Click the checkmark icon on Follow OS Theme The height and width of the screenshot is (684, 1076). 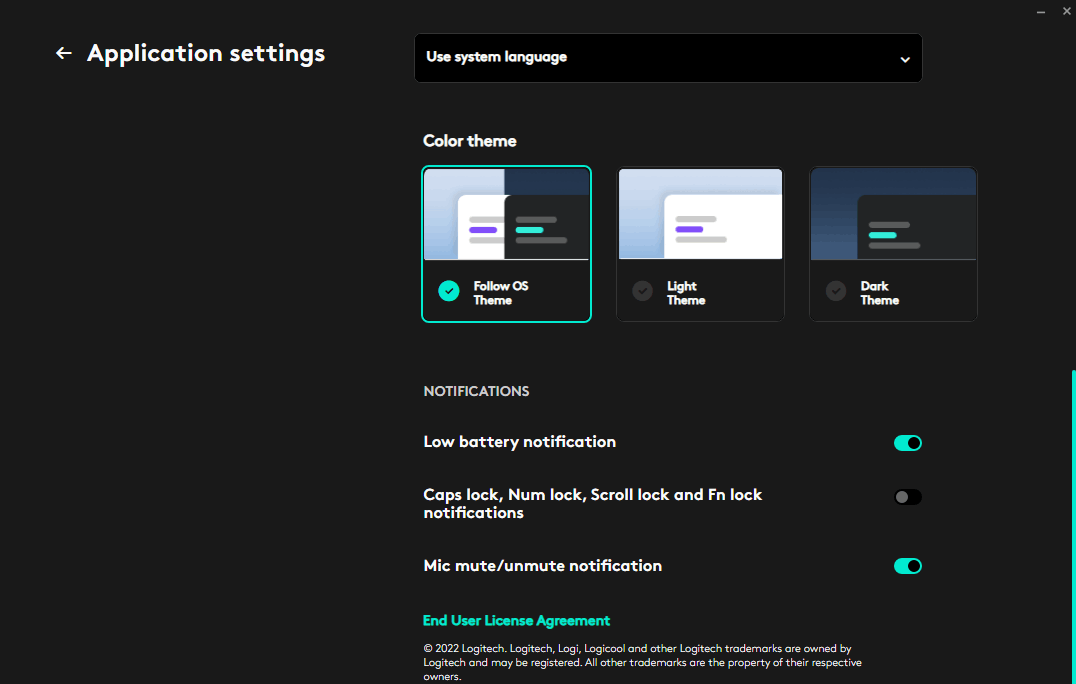(x=448, y=291)
